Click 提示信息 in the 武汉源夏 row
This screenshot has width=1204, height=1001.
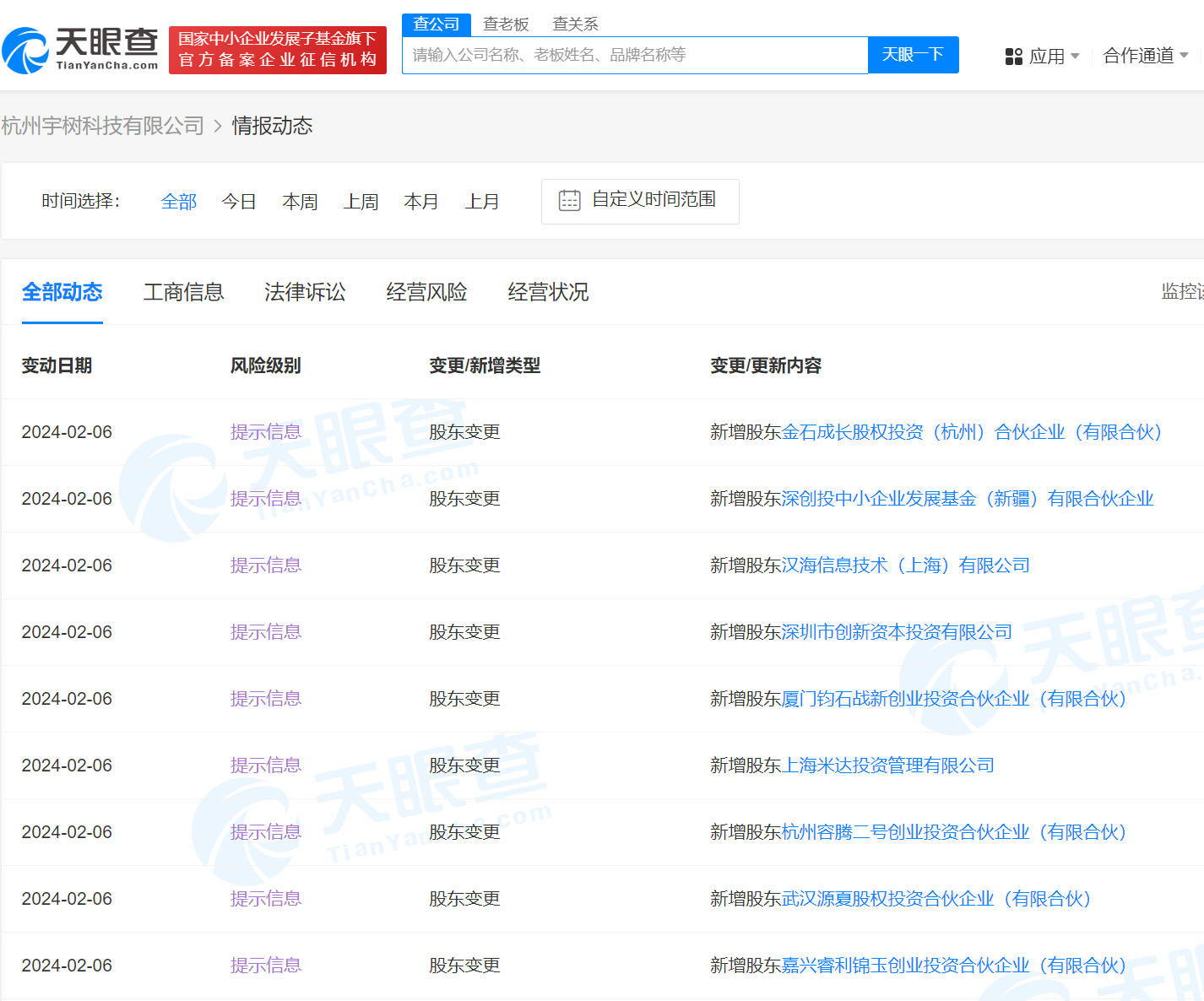tap(266, 899)
